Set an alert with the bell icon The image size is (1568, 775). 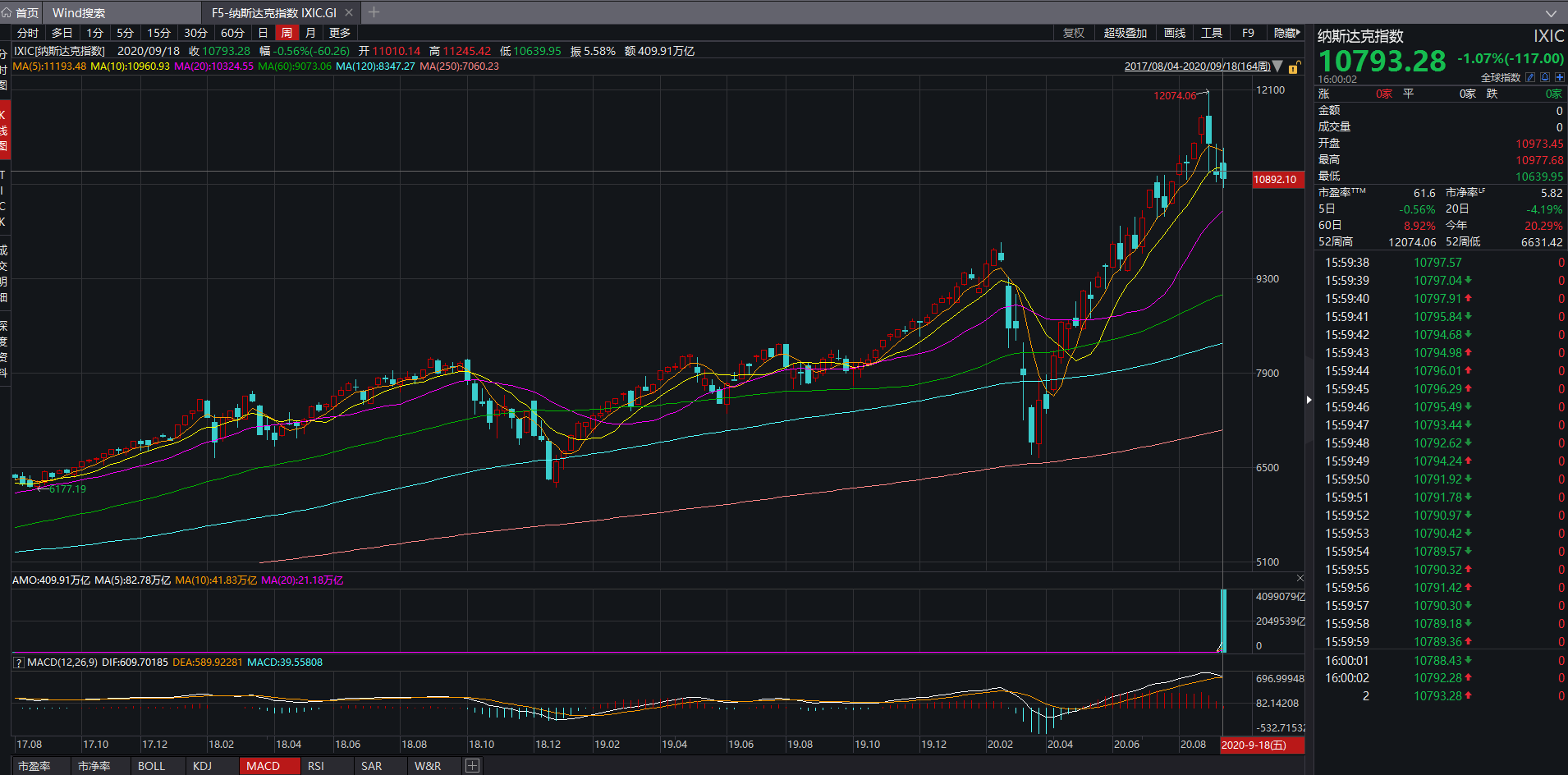(x=1545, y=77)
